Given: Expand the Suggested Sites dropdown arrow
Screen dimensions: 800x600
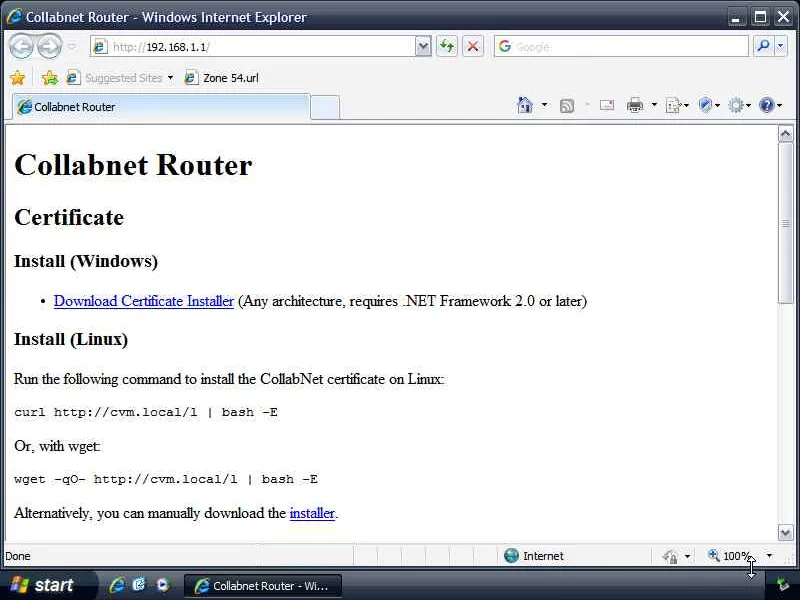Looking at the screenshot, I should pos(170,78).
